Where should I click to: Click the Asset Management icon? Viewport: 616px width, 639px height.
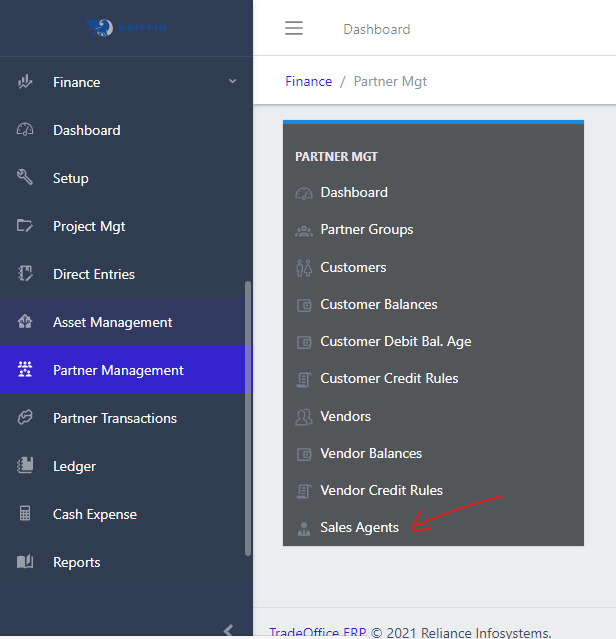pyautogui.click(x=25, y=322)
